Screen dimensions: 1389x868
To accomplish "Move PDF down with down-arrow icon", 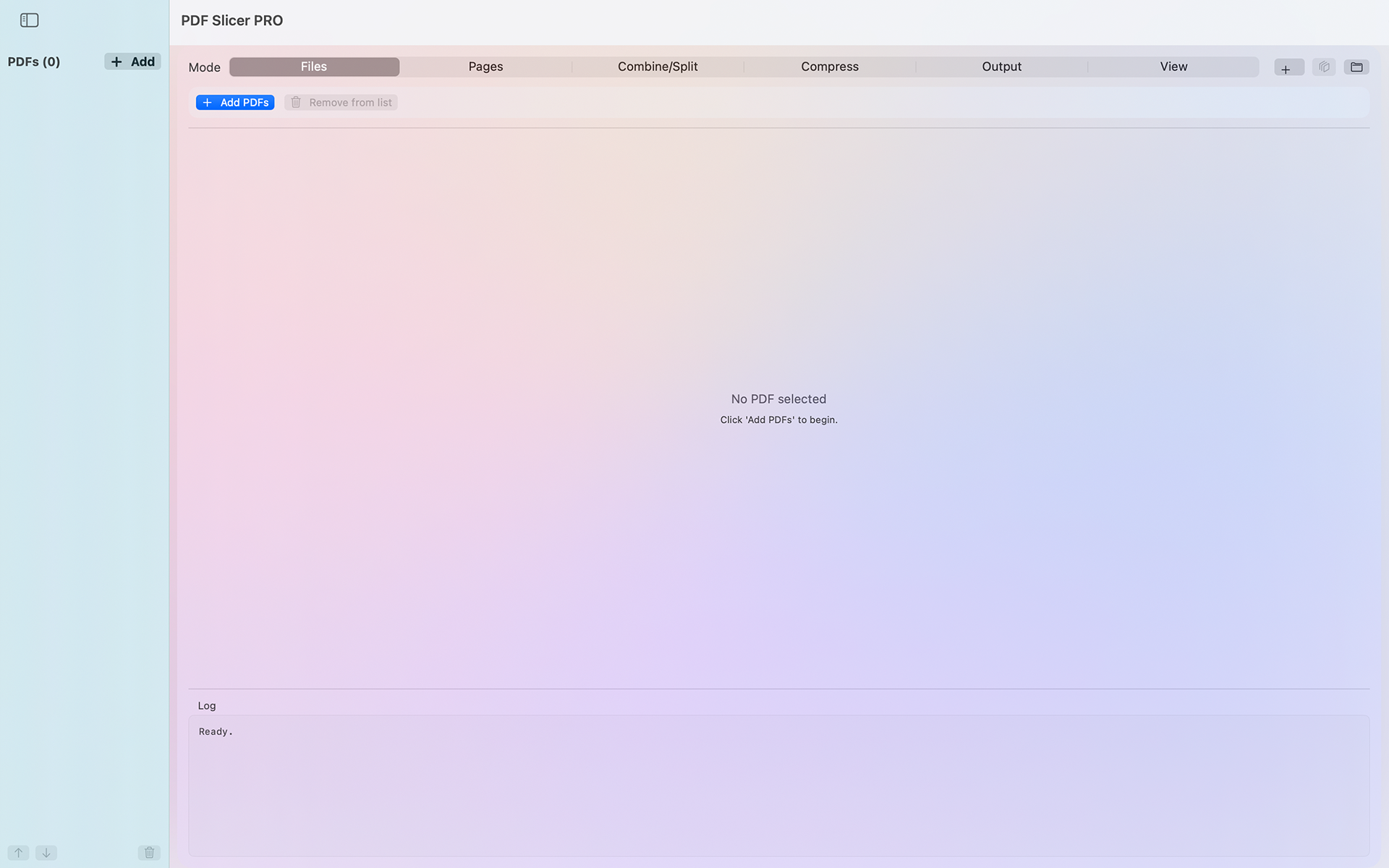I will (x=46, y=853).
